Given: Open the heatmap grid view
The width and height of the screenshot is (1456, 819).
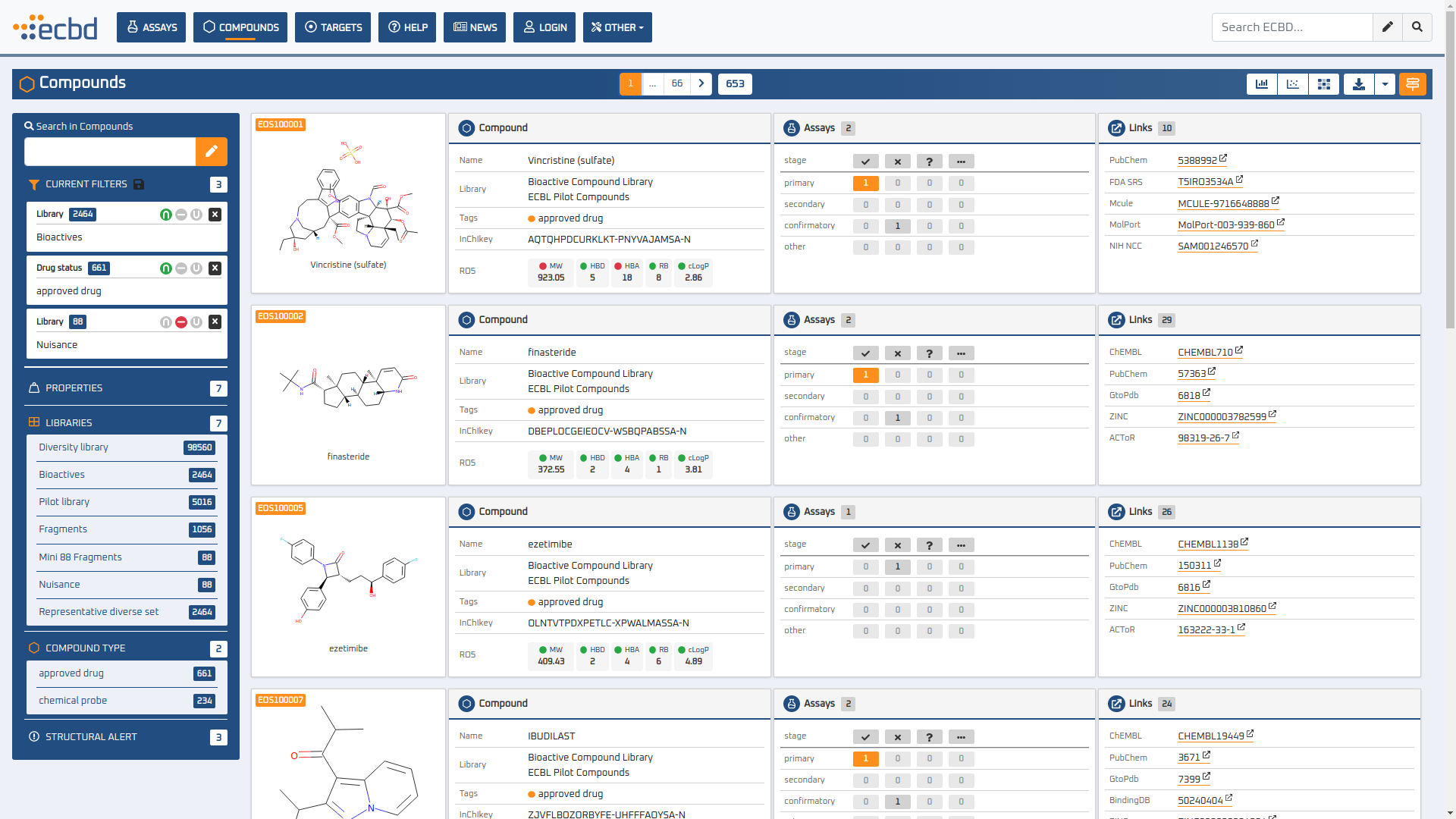Looking at the screenshot, I should coord(1324,84).
